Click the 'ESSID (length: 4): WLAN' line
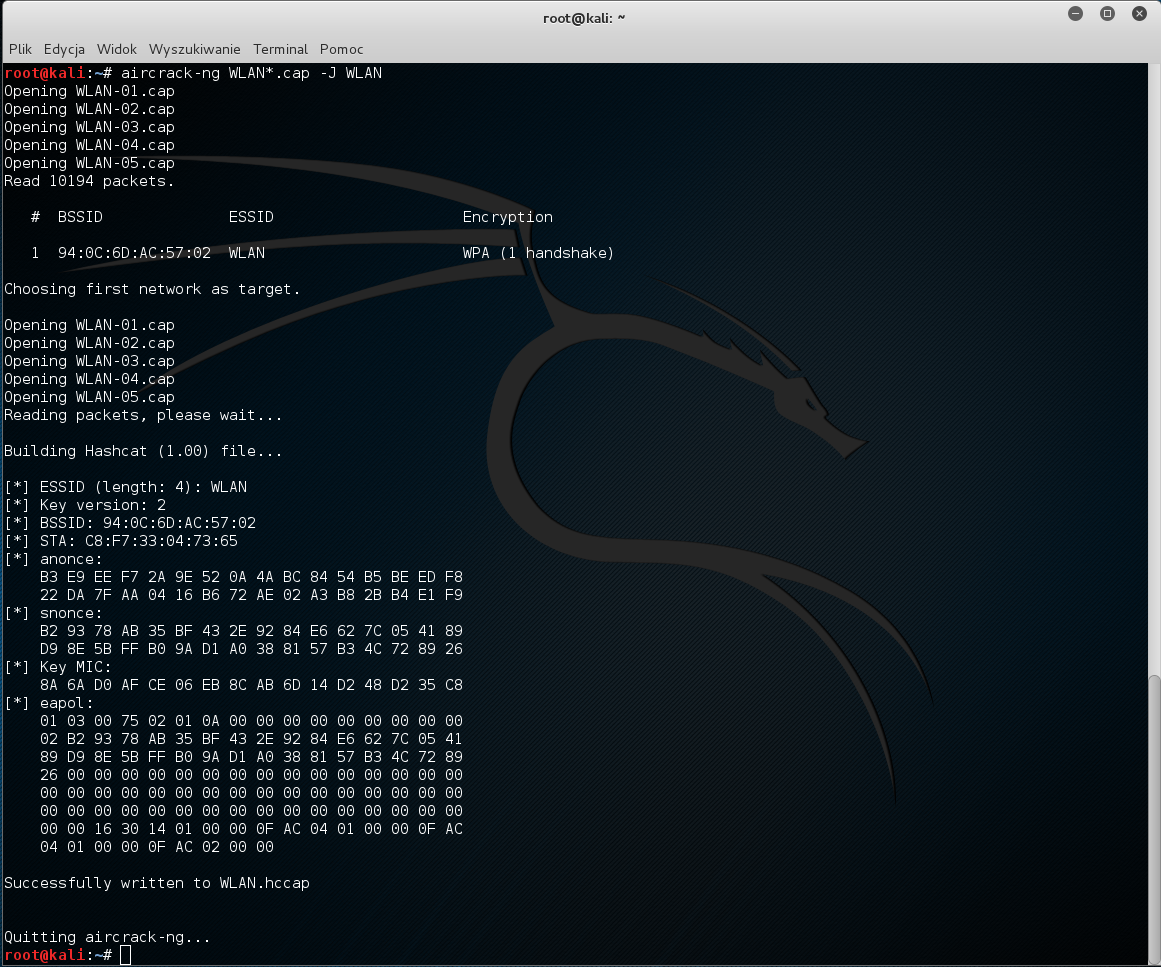This screenshot has height=967, width=1161. pyautogui.click(x=126, y=486)
